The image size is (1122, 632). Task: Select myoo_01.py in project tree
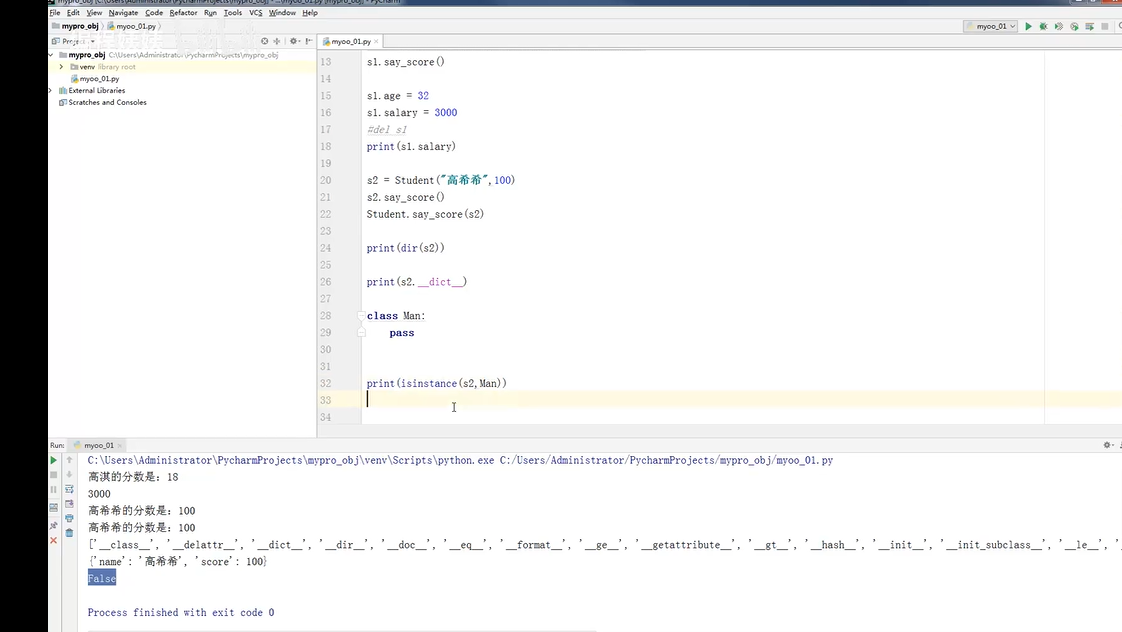[99, 79]
